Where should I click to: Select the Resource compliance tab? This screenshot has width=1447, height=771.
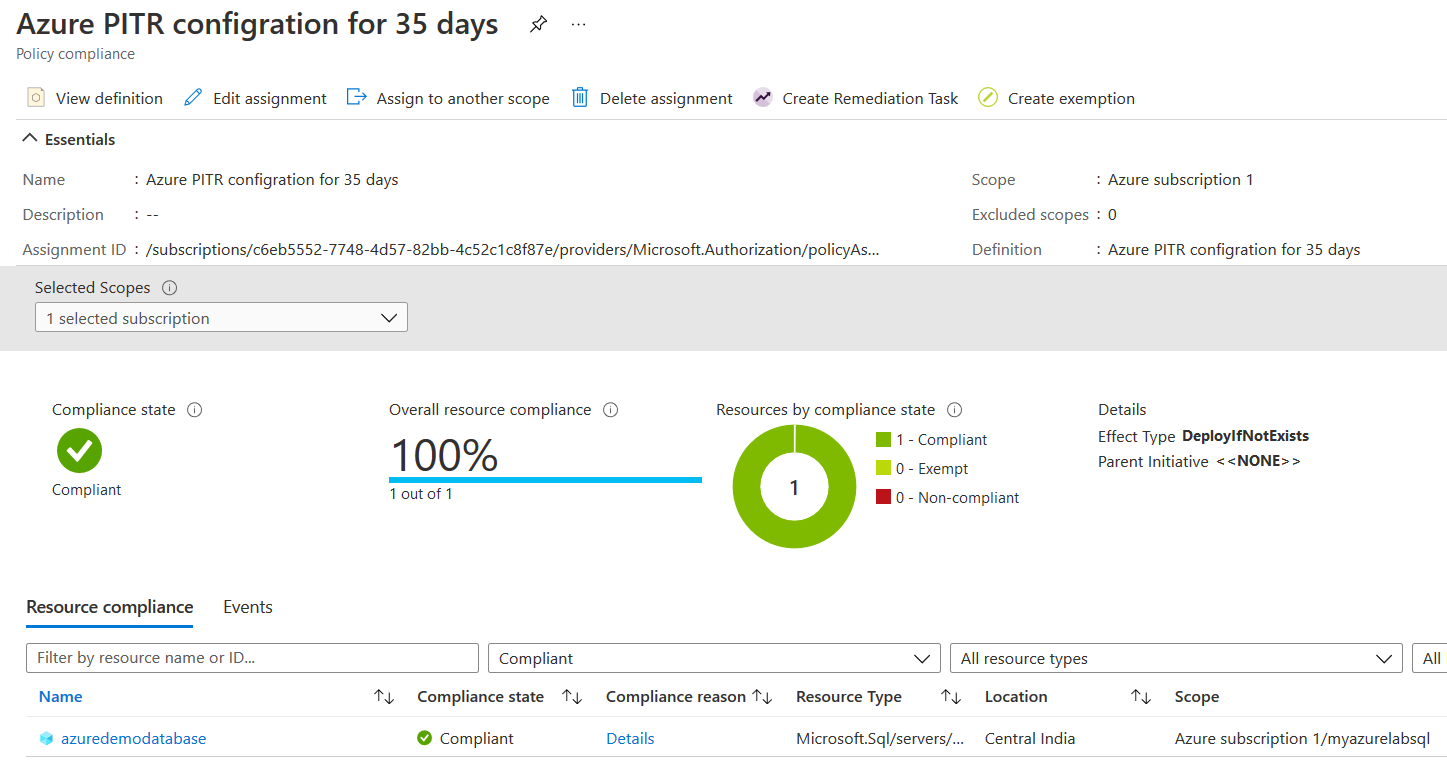pos(110,607)
